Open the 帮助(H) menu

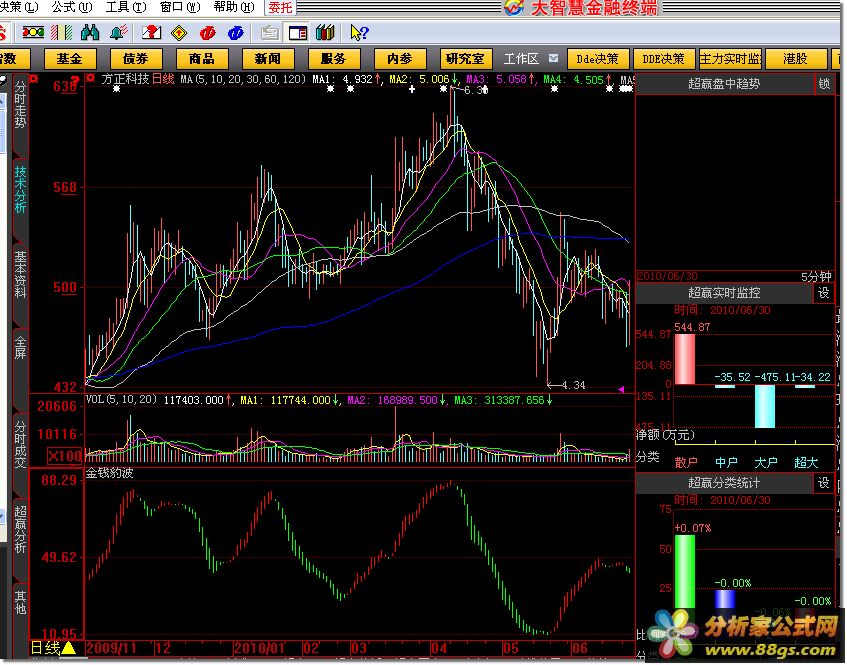(234, 7)
